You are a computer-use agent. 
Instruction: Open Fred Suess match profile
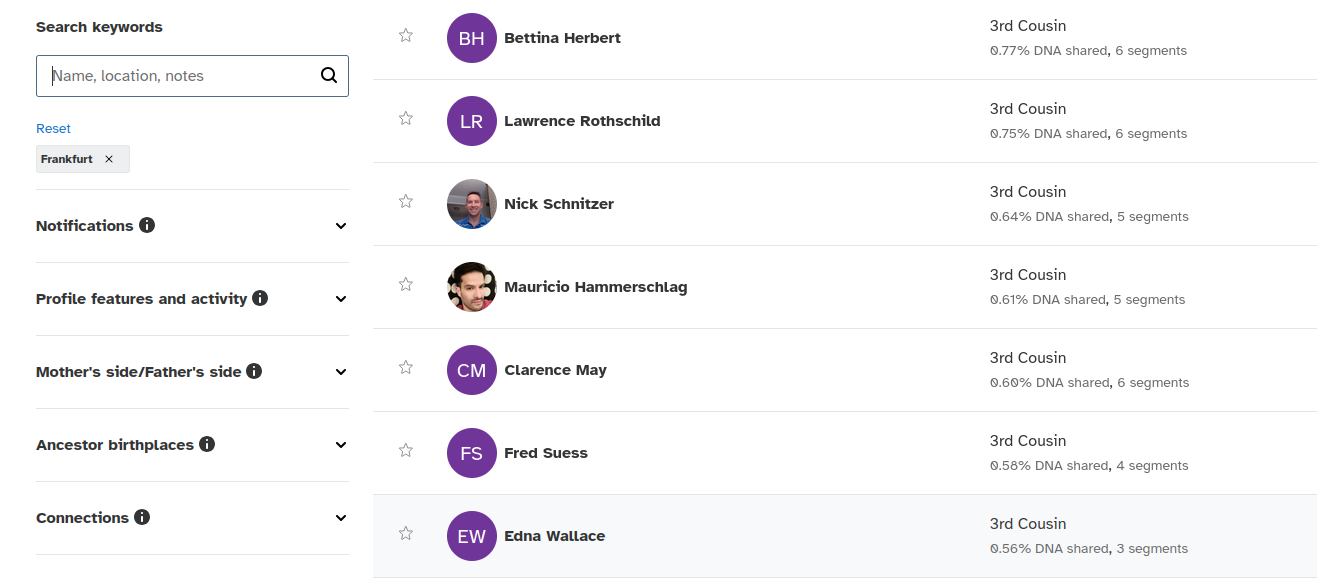[x=545, y=453]
